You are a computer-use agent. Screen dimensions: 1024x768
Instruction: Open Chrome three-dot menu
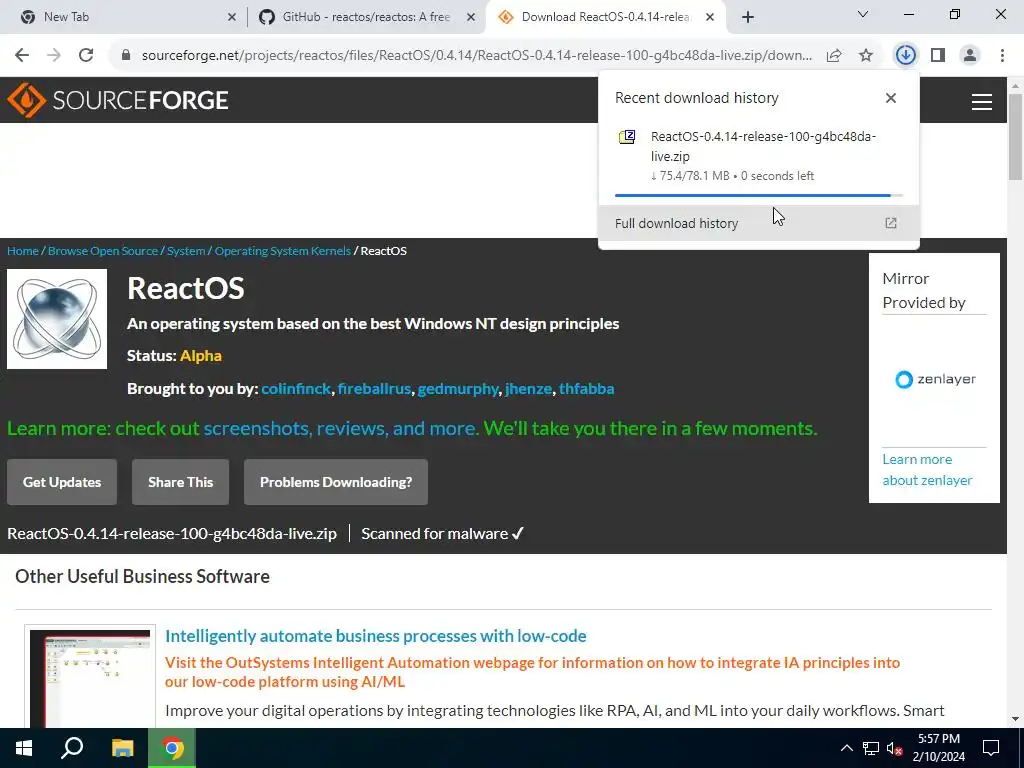(x=1002, y=56)
